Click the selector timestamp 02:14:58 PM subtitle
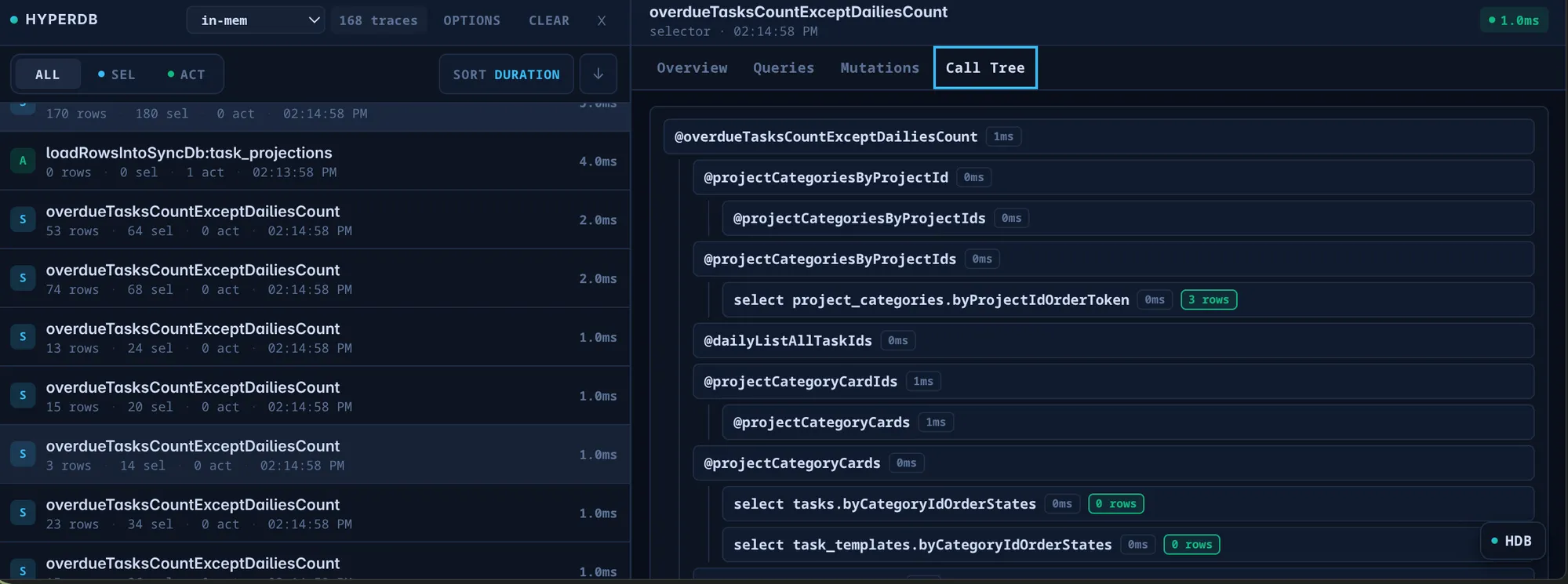 click(x=733, y=31)
